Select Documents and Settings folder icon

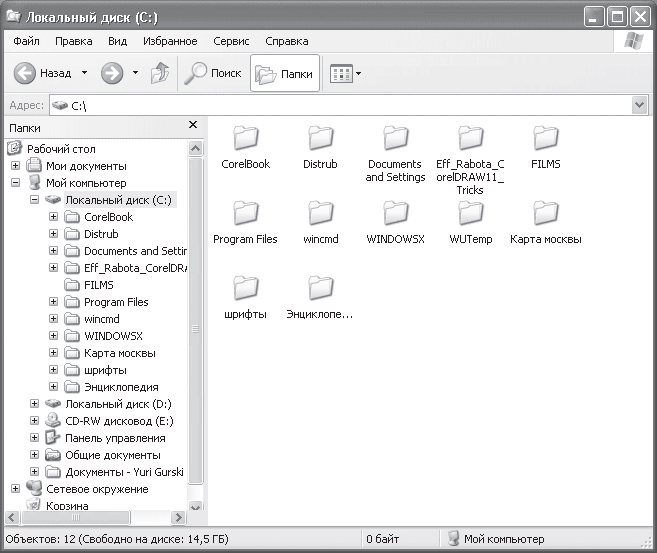click(x=396, y=138)
